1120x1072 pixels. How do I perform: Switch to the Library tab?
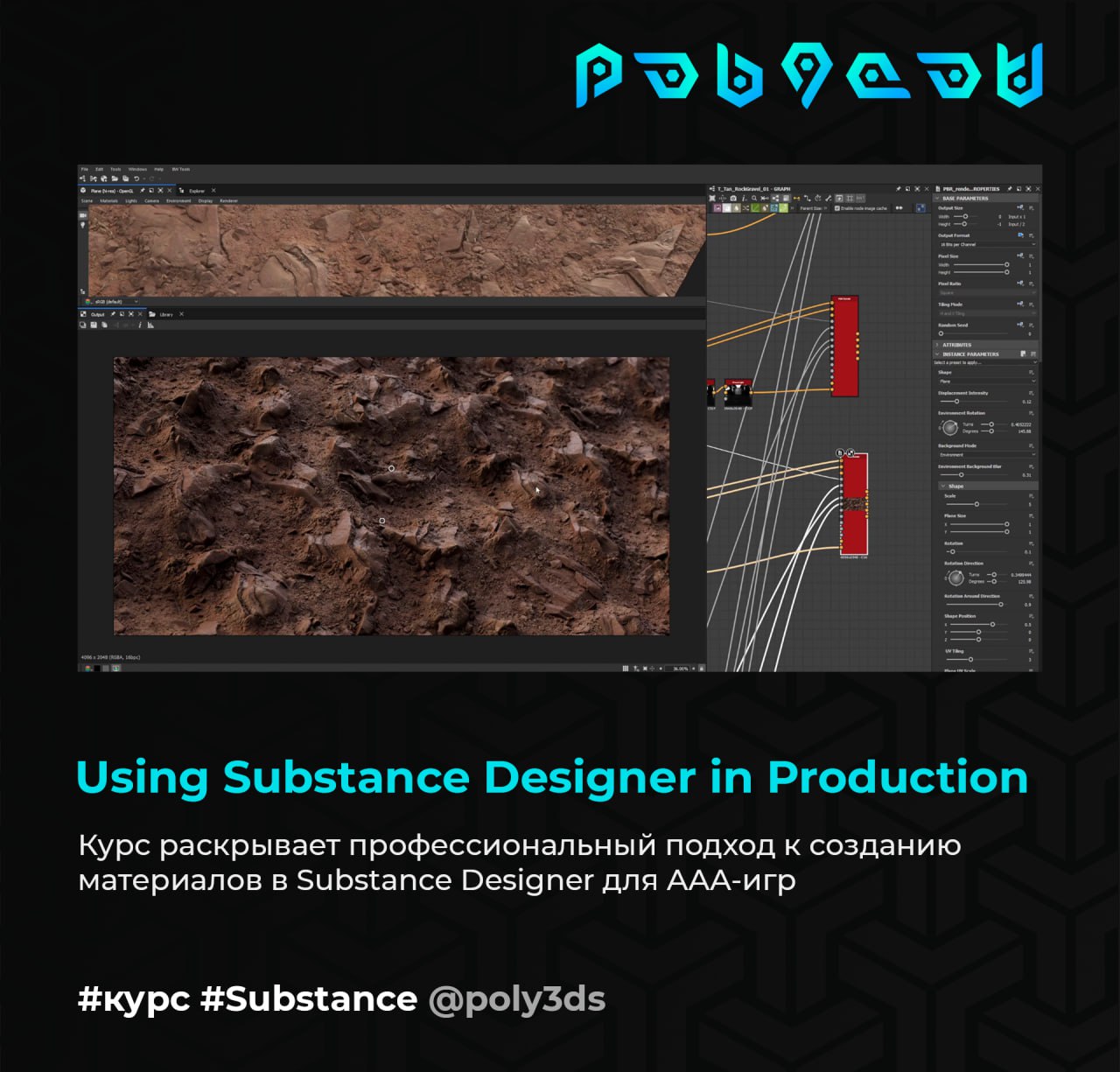pos(166,314)
